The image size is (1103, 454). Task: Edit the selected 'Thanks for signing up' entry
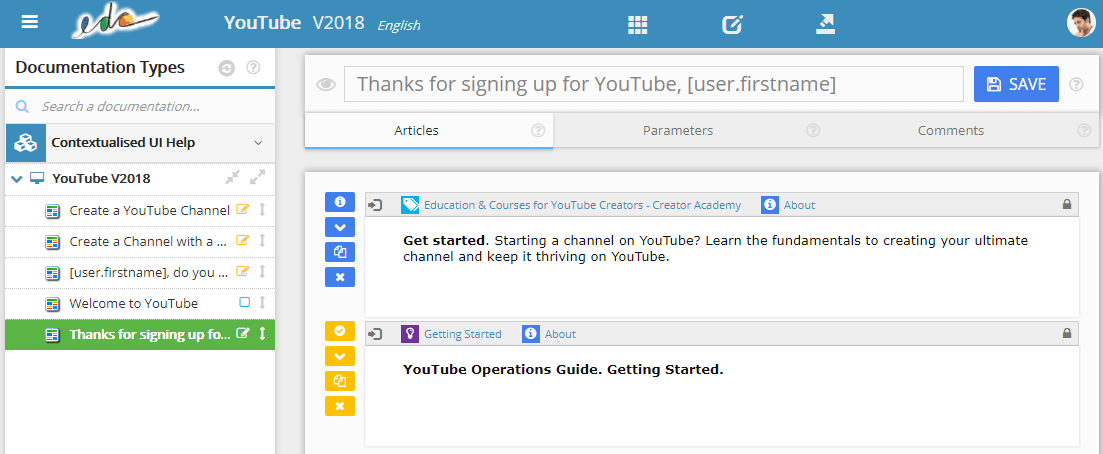pyautogui.click(x=243, y=334)
